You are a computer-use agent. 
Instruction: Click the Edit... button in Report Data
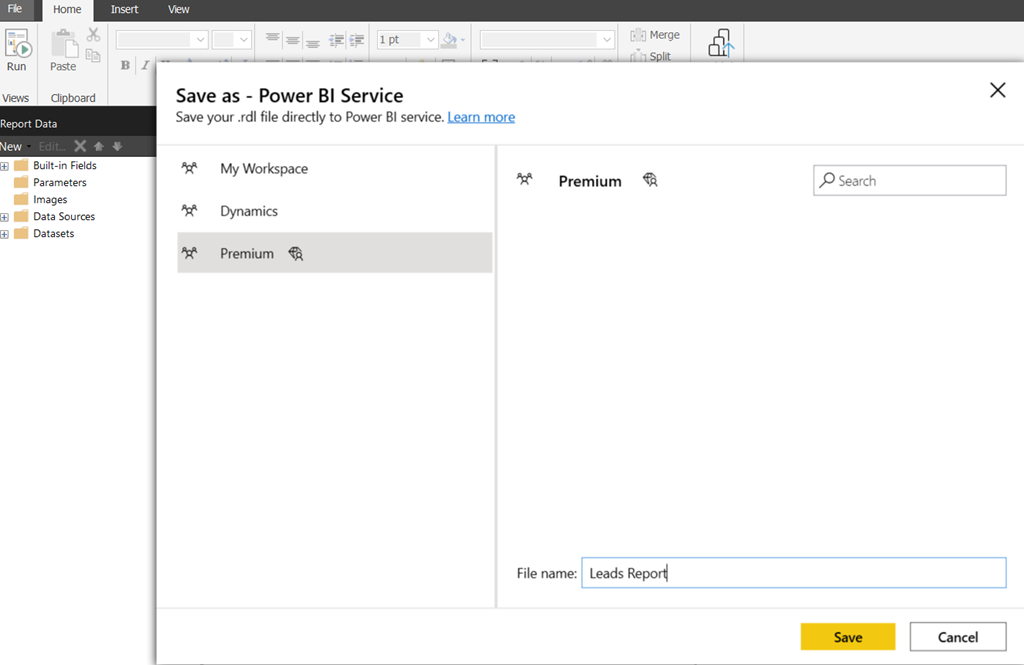point(52,146)
